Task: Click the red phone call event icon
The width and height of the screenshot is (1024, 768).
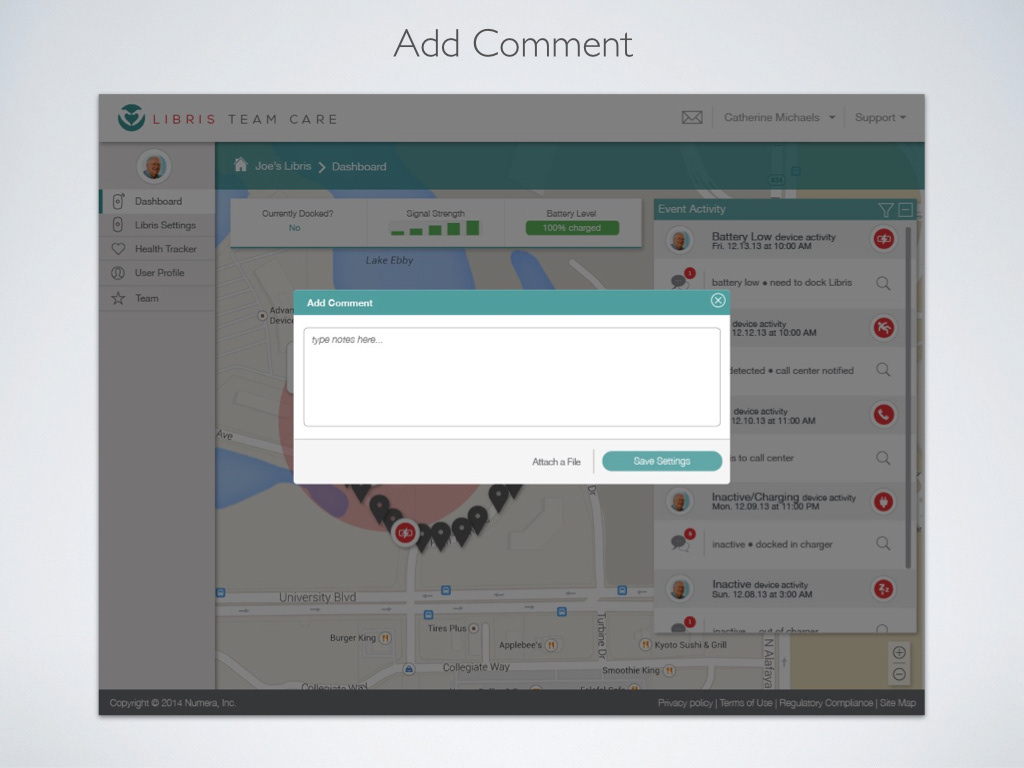Action: click(x=884, y=415)
